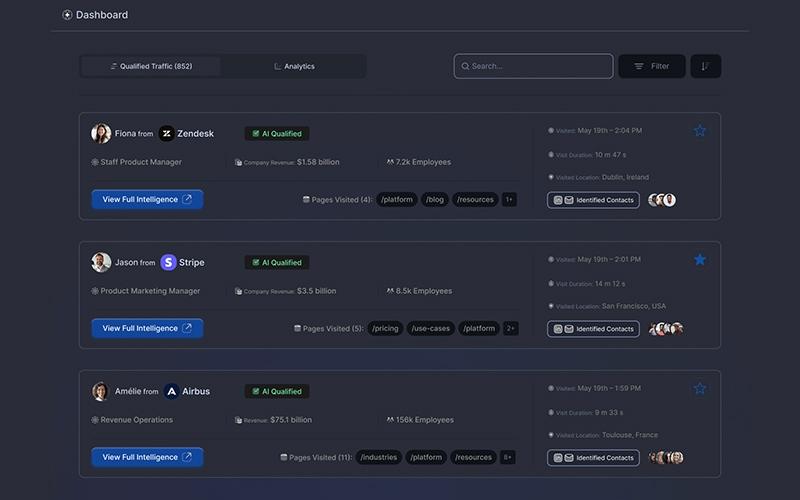Screen dimensions: 800x500
Task: Click the search magnifier icon
Action: pyautogui.click(x=465, y=66)
